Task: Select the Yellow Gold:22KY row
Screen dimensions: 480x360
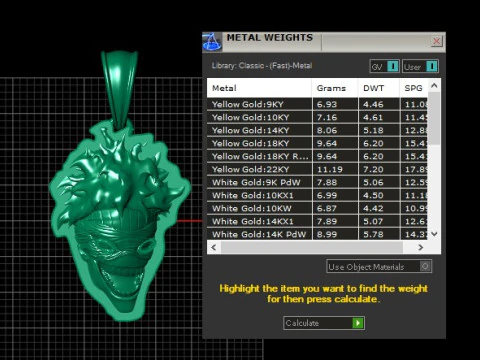Action: (x=317, y=169)
